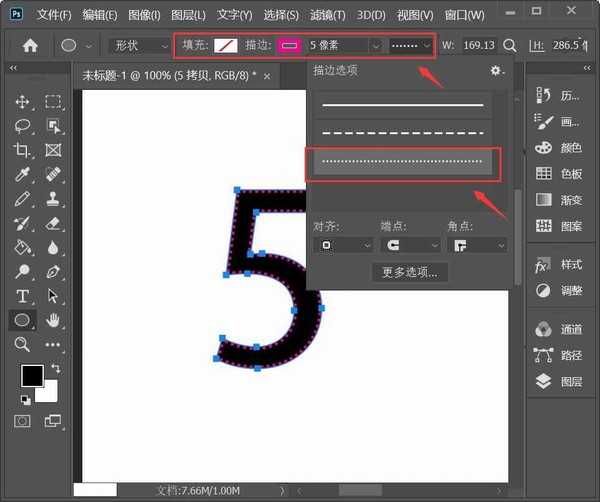Viewport: 600px width, 502px height.
Task: Expand the right panel dock arrows
Action: point(587,68)
